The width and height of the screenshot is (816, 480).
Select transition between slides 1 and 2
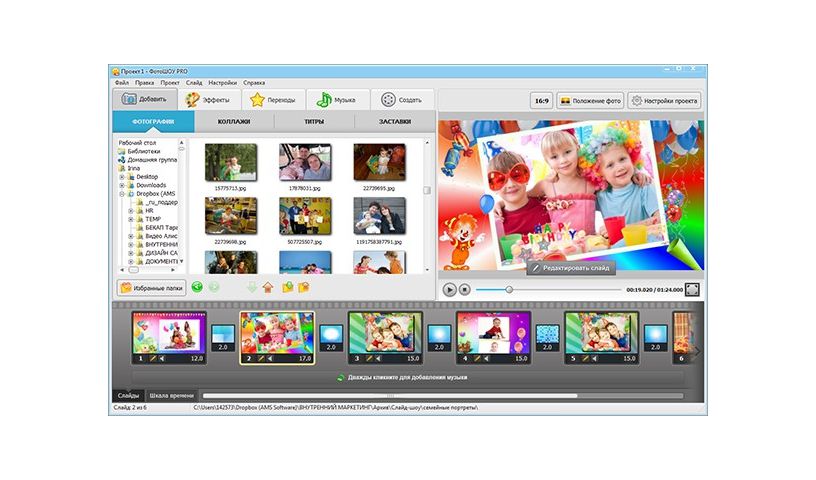point(223,337)
